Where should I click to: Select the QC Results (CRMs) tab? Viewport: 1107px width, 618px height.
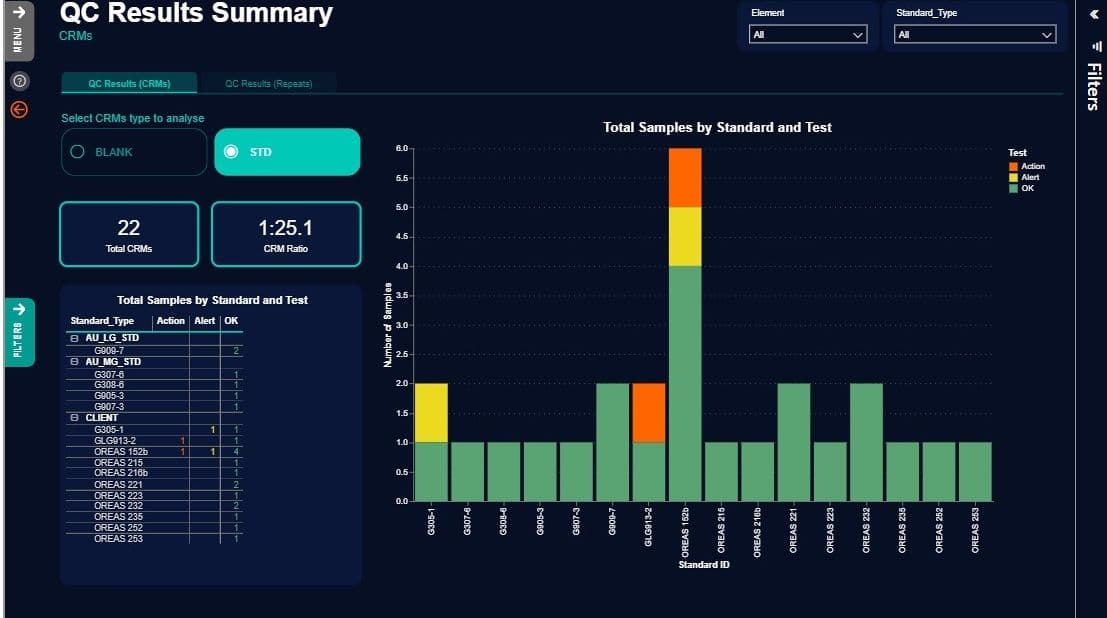[x=129, y=83]
